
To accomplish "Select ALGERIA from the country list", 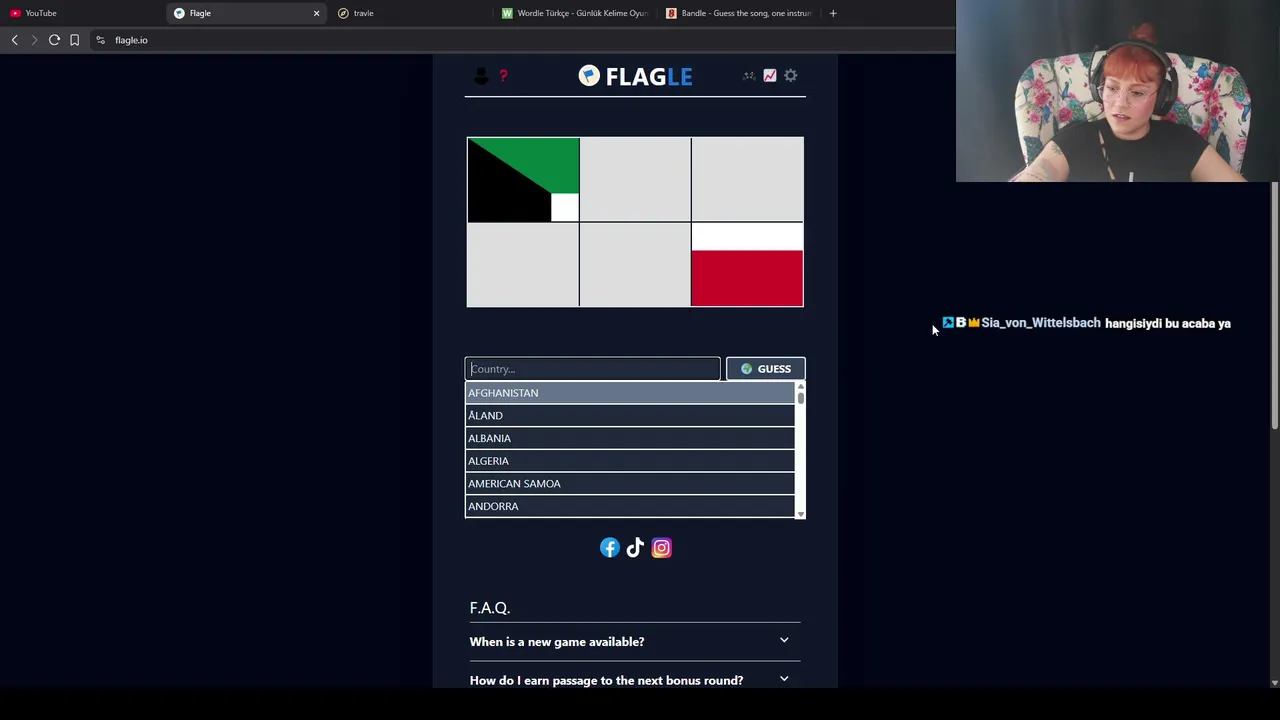I will [x=630, y=461].
